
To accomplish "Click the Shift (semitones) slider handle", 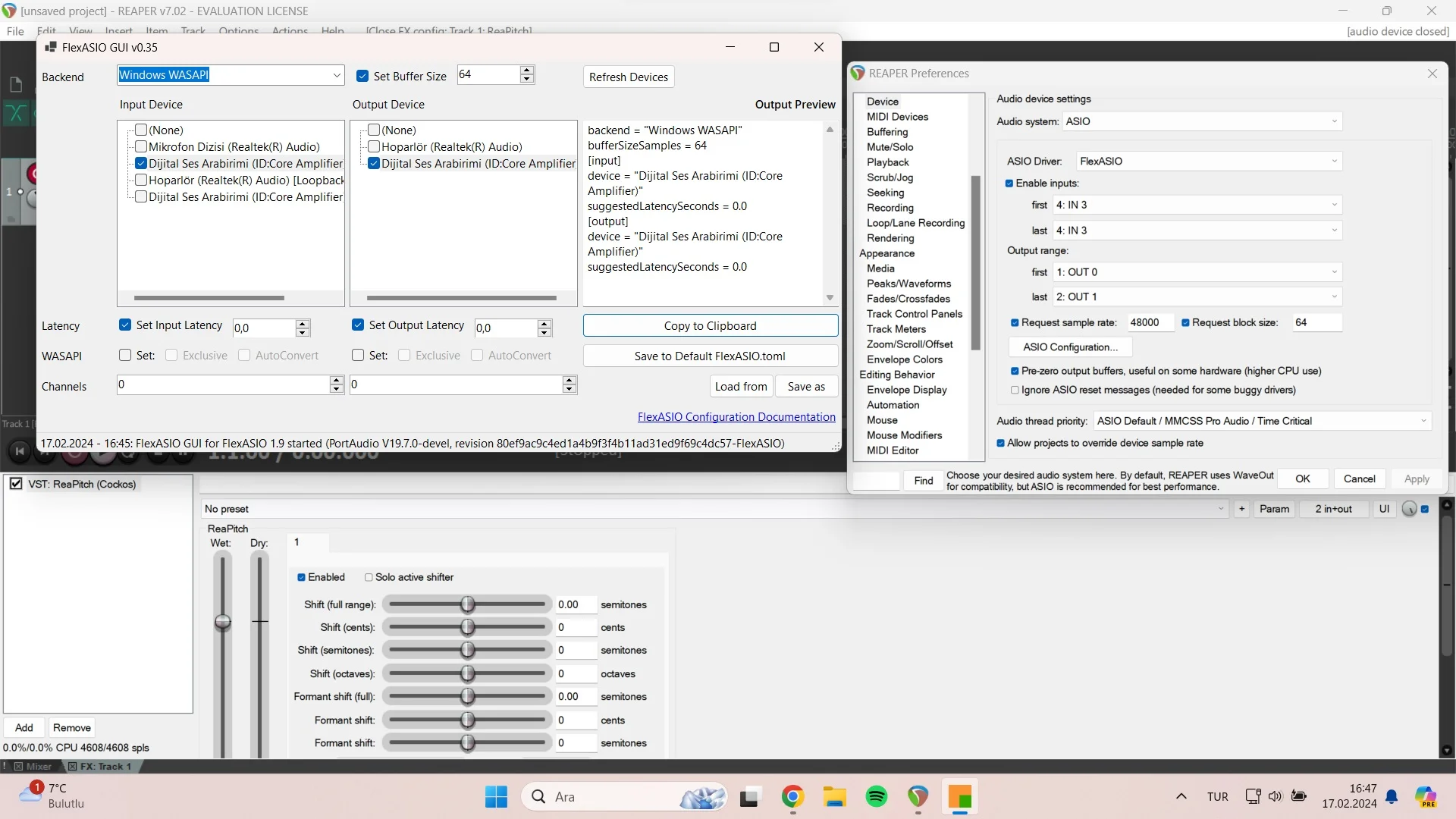I will pyautogui.click(x=468, y=651).
